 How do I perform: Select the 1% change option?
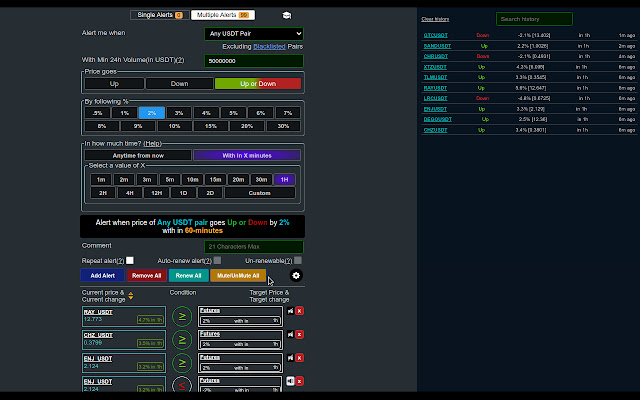click(x=124, y=113)
